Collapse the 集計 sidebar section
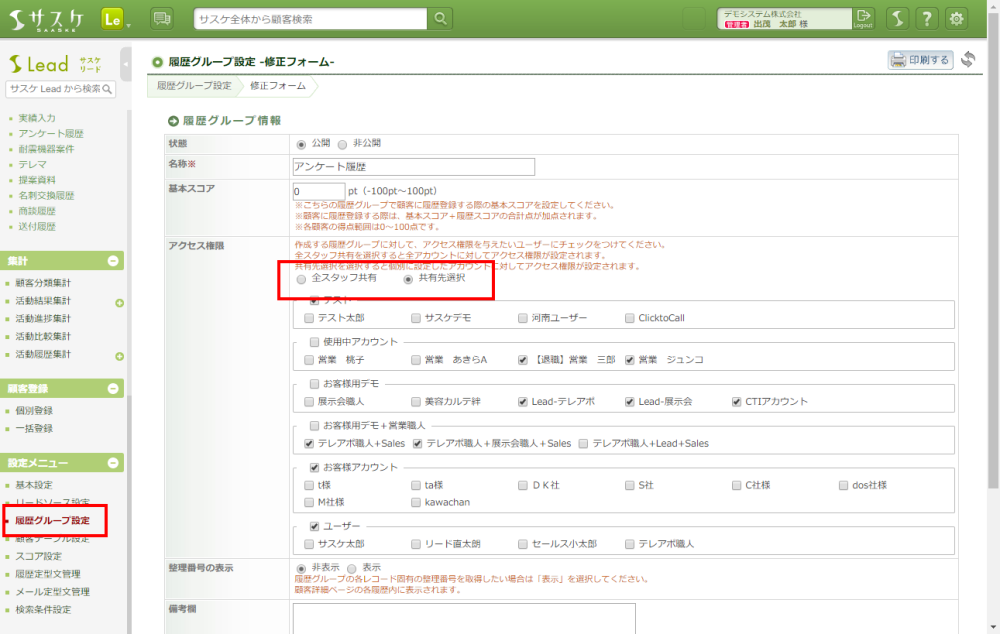1000x634 pixels. coord(113,261)
